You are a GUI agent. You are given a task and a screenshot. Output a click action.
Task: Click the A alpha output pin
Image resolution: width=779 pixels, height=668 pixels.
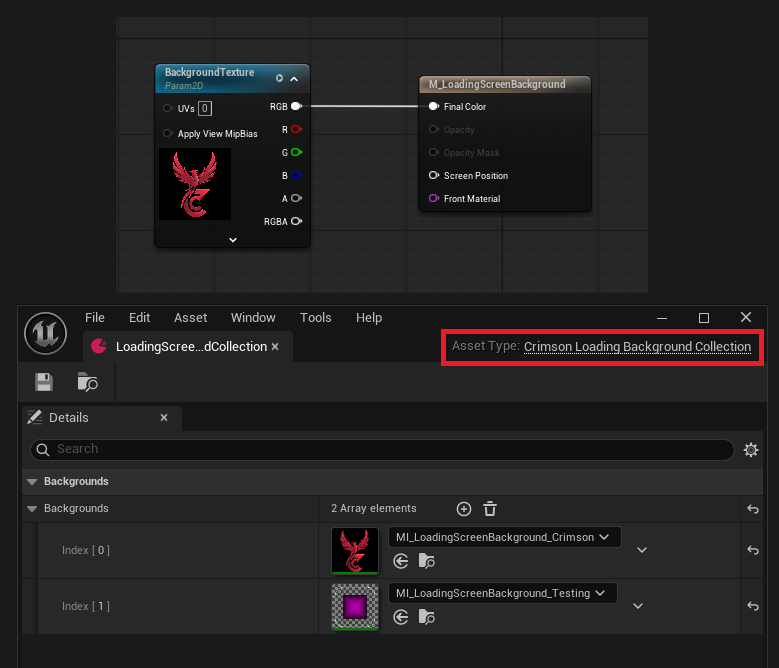[296, 198]
